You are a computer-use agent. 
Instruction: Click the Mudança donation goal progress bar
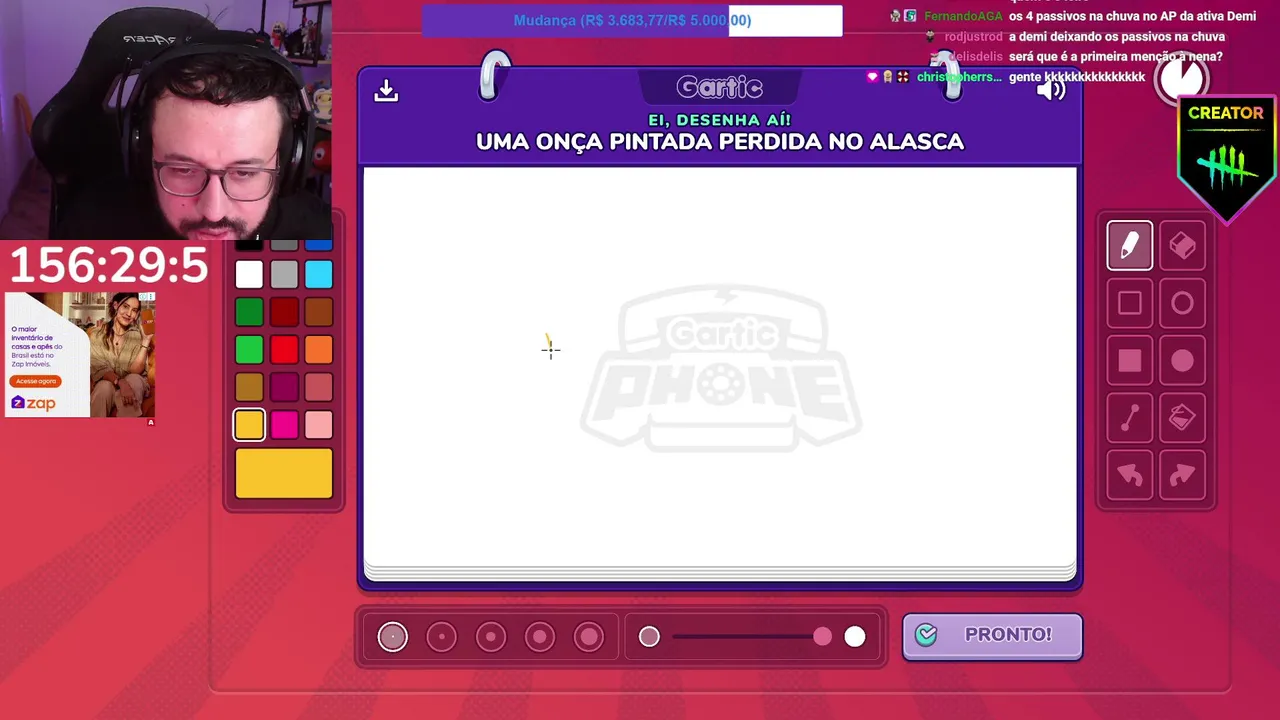click(x=632, y=20)
